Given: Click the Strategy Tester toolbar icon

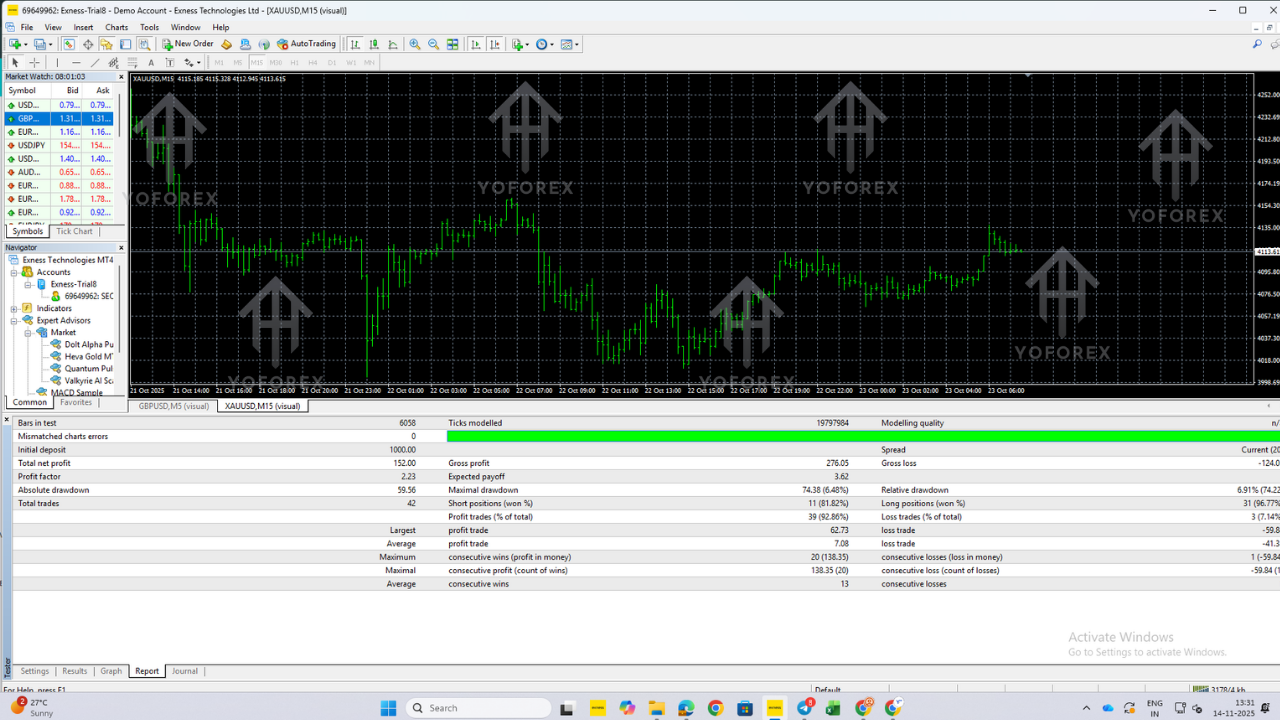Looking at the screenshot, I should pos(145,44).
